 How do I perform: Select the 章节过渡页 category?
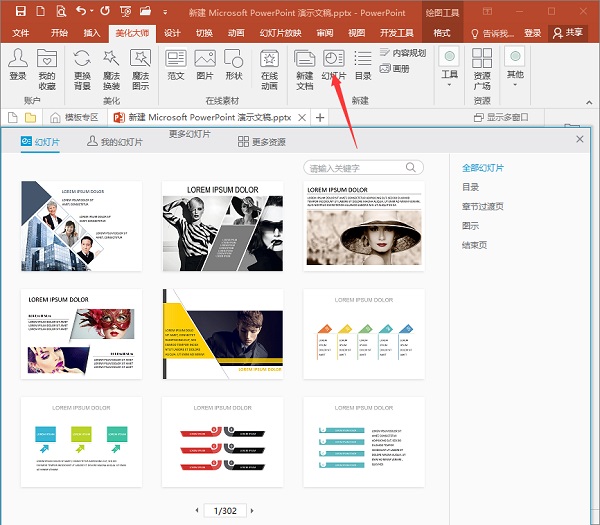coord(483,206)
